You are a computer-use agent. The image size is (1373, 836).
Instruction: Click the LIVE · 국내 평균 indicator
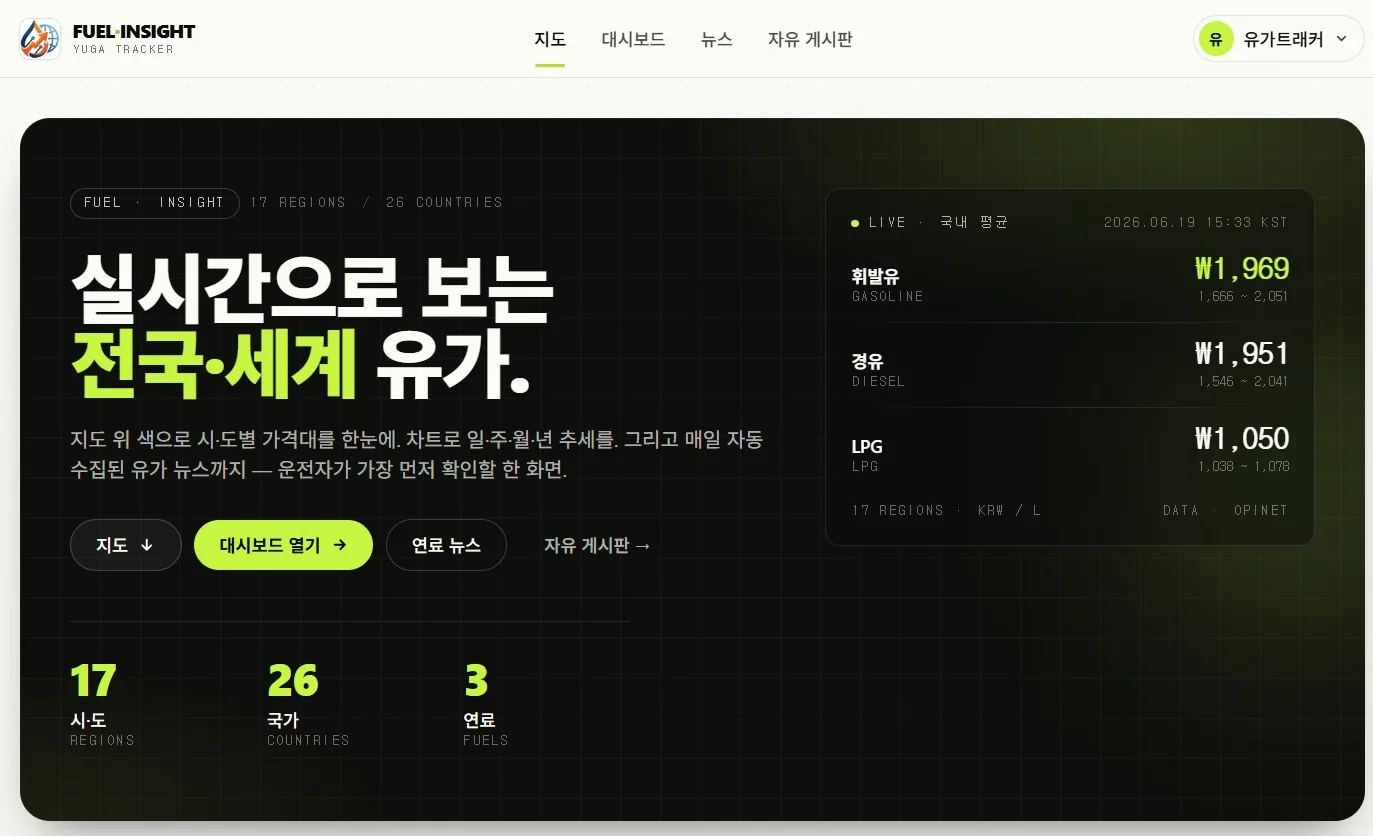click(929, 222)
